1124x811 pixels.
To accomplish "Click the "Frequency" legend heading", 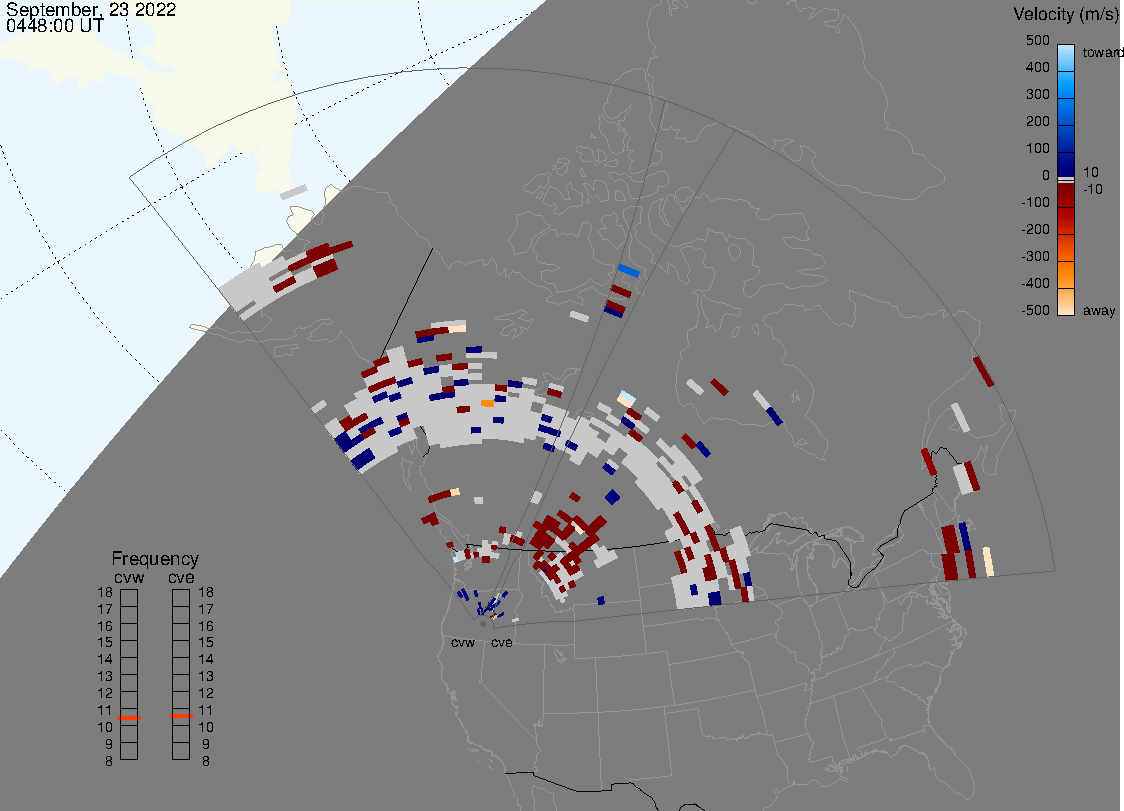I will point(155,559).
